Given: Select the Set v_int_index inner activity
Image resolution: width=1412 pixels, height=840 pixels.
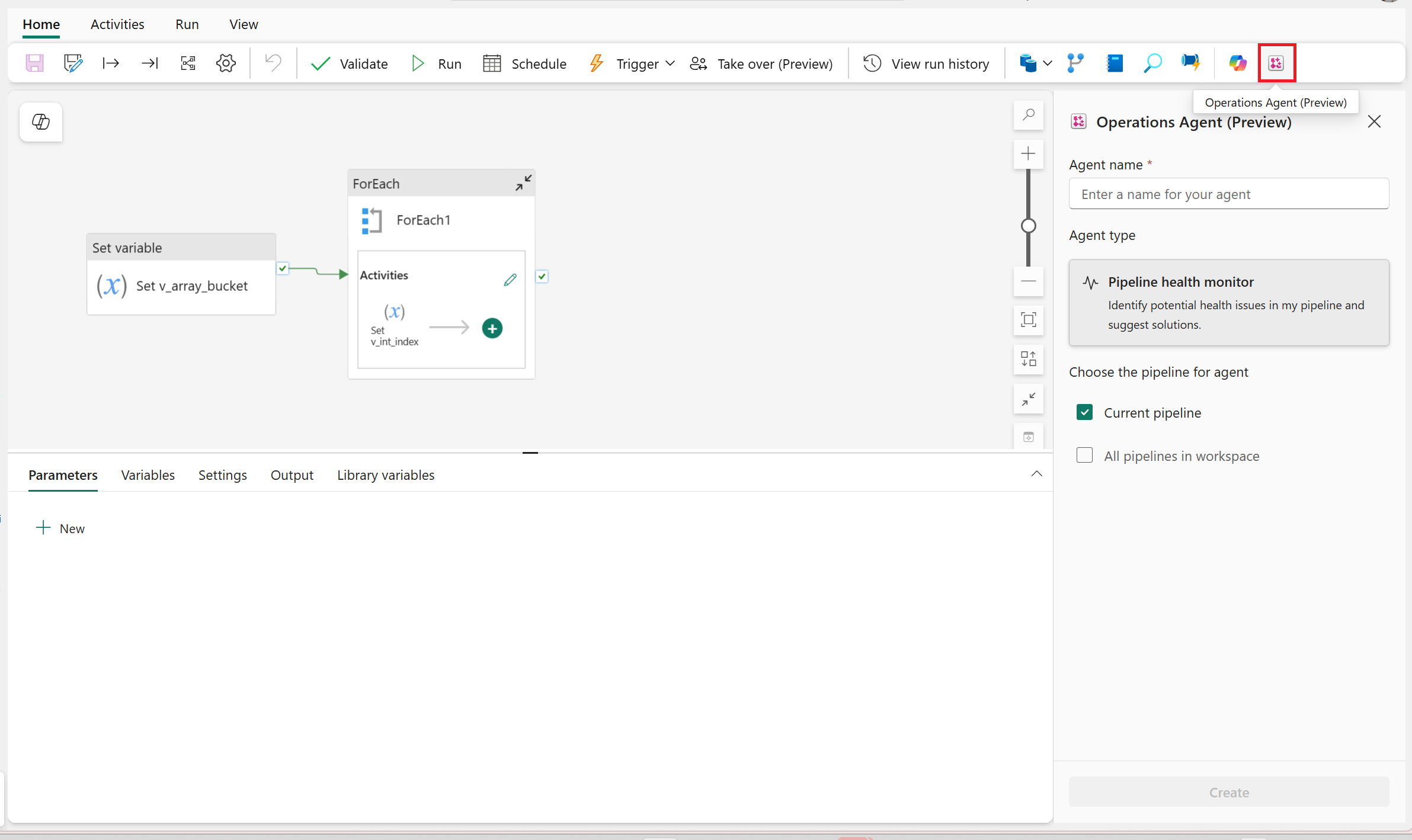Looking at the screenshot, I should click(x=395, y=325).
